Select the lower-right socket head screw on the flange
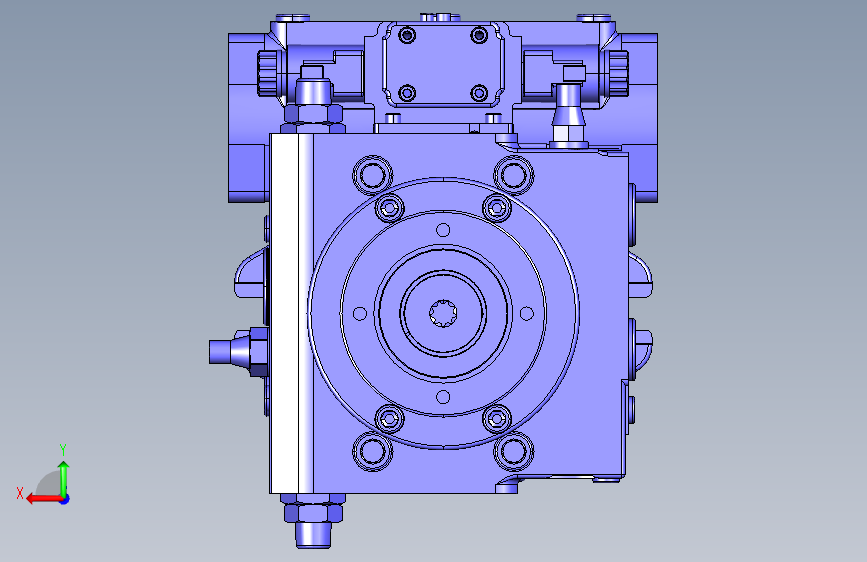The image size is (867, 562). (497, 419)
